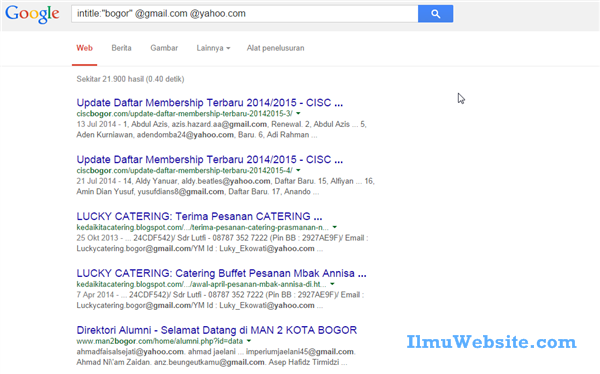This screenshot has height=374, width=600.
Task: Click snippet text 'yusufdians8@gmail.com'
Action: point(181,192)
